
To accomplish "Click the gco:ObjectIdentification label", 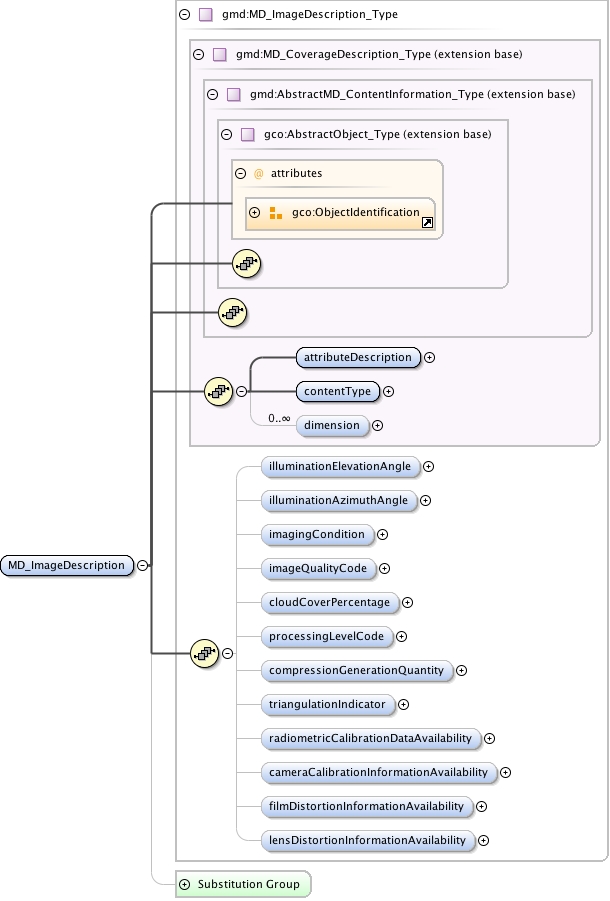I will tap(356, 212).
